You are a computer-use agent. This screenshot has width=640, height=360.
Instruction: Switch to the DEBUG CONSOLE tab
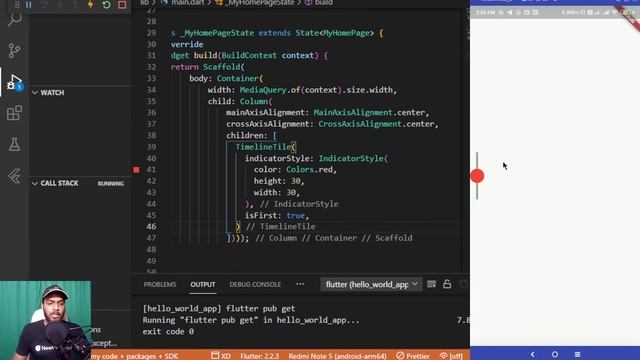point(255,284)
